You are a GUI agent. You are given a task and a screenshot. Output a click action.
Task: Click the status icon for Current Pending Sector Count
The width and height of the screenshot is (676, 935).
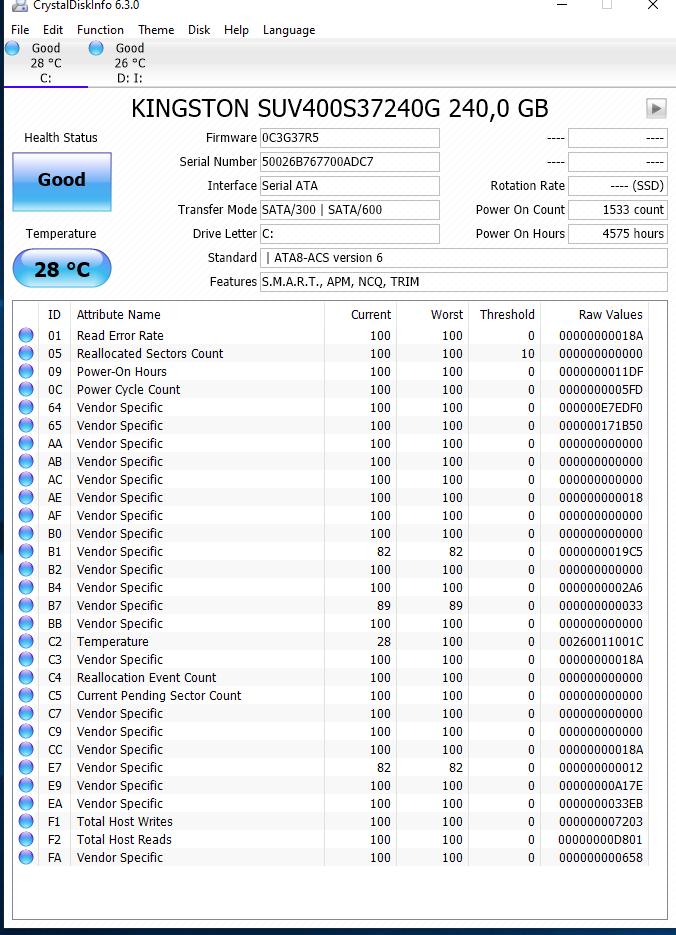(26, 695)
